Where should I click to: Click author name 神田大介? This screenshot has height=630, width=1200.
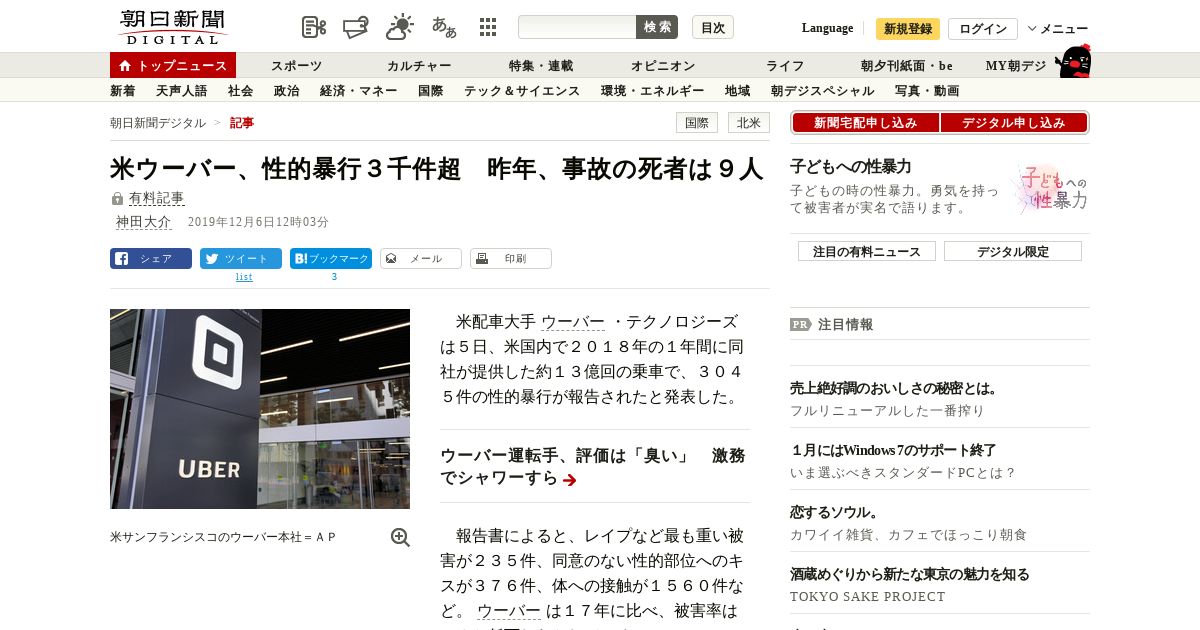(143, 222)
